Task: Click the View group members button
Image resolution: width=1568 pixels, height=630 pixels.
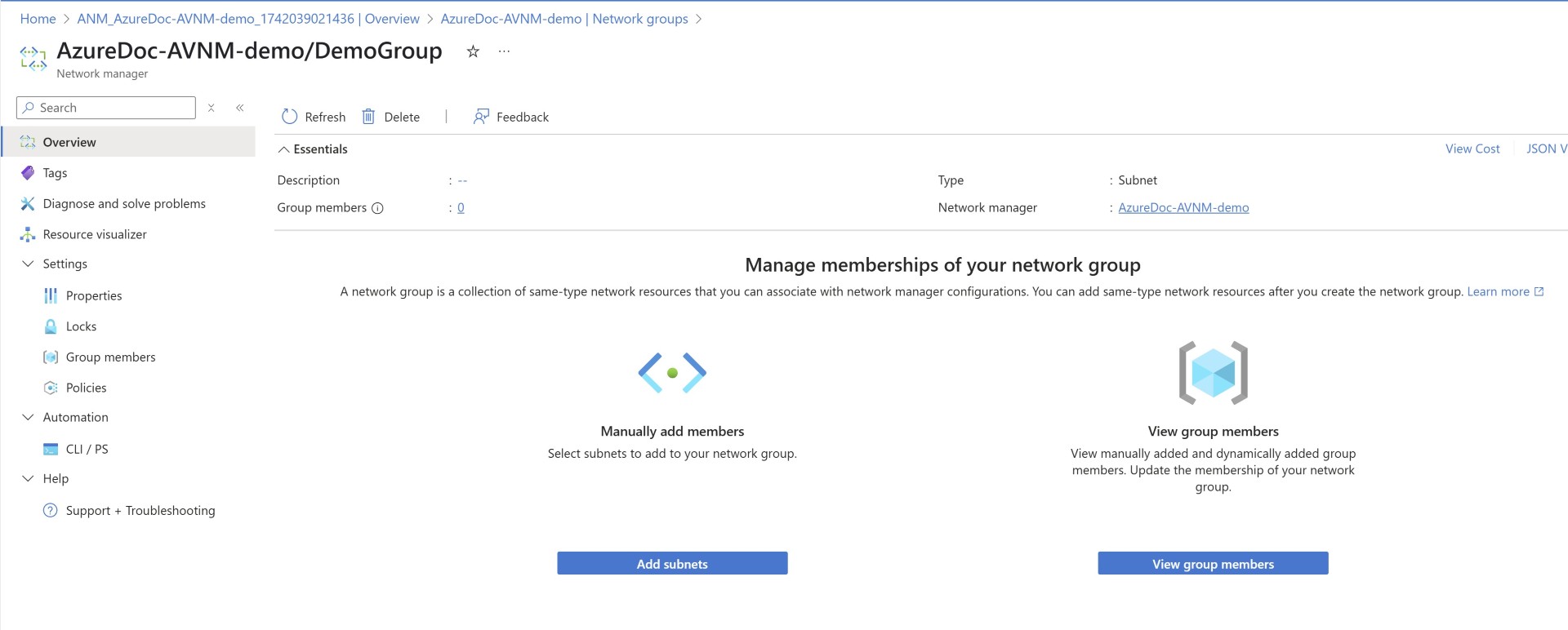Action: point(1213,564)
